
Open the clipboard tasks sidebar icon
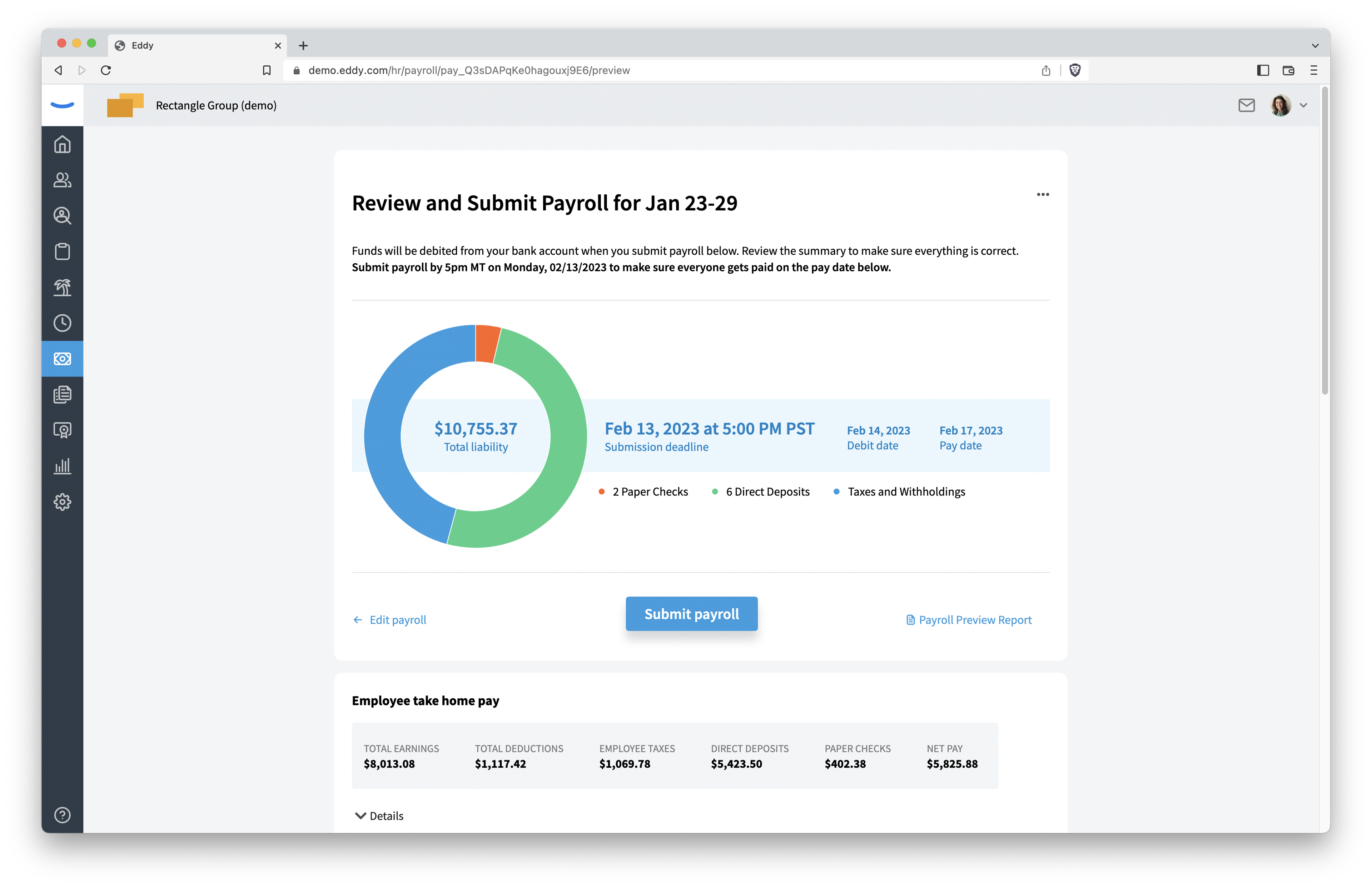click(62, 251)
